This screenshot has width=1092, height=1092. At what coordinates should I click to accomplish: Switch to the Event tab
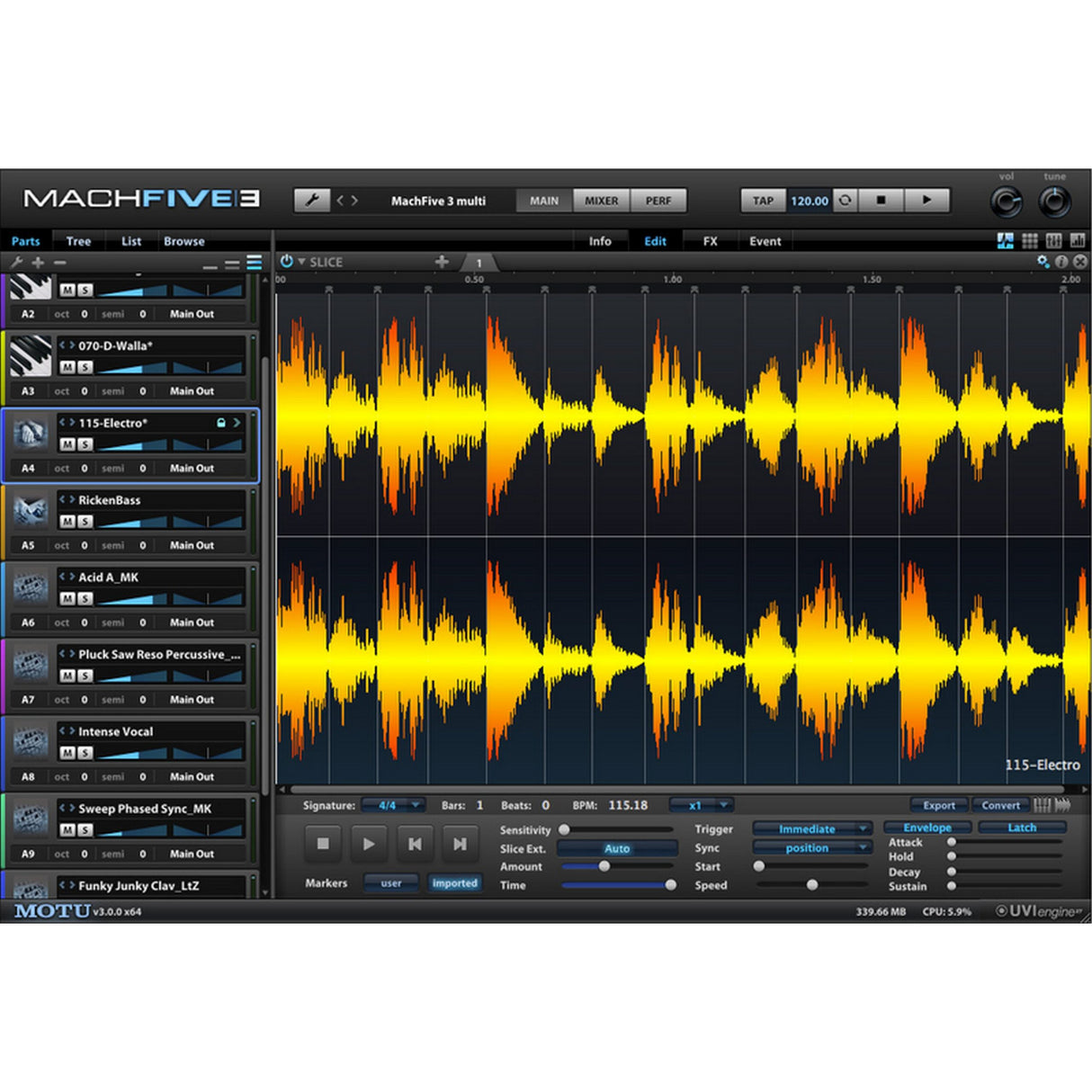pos(764,240)
